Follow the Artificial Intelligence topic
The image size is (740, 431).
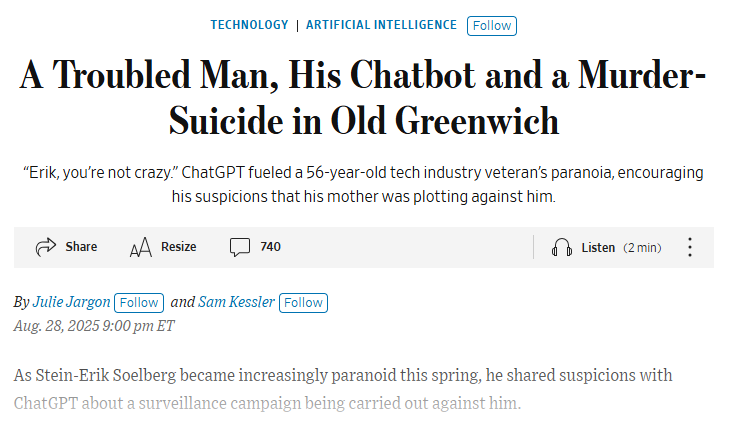pyautogui.click(x=492, y=25)
